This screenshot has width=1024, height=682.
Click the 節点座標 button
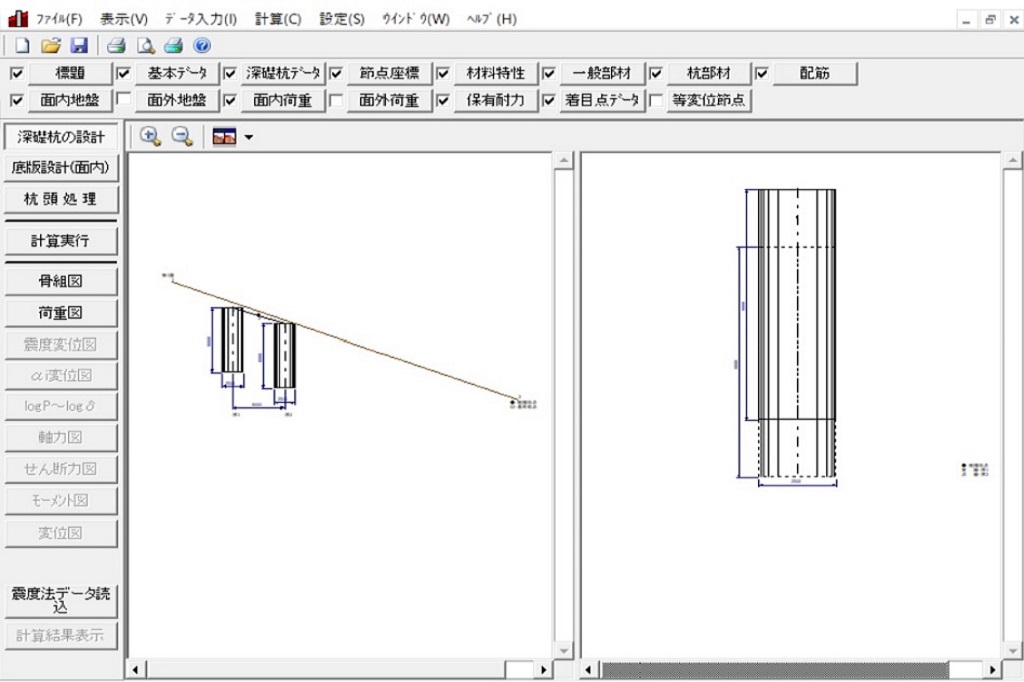[x=389, y=73]
